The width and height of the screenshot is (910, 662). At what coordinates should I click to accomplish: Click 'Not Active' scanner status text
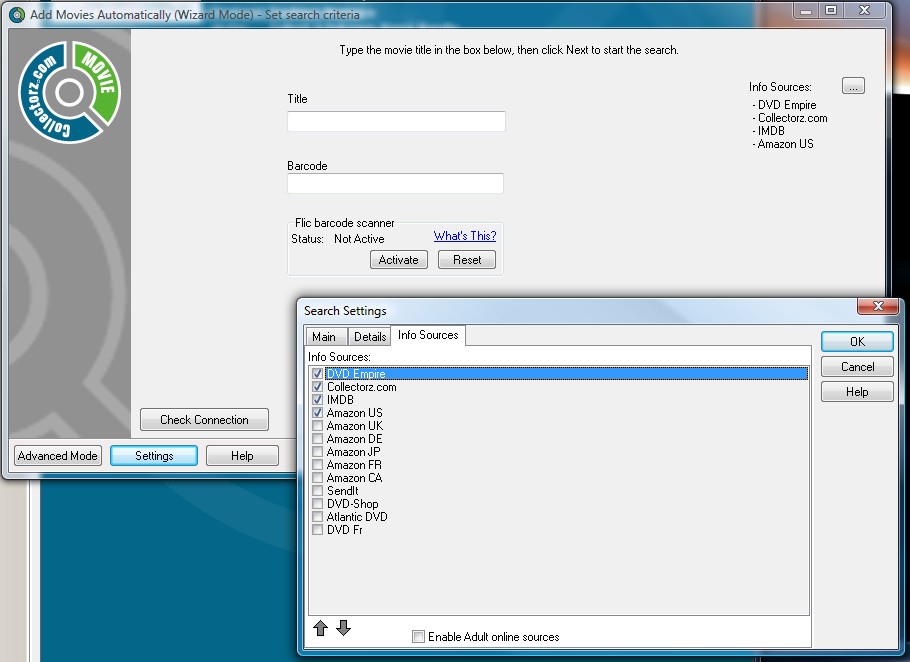pos(359,238)
